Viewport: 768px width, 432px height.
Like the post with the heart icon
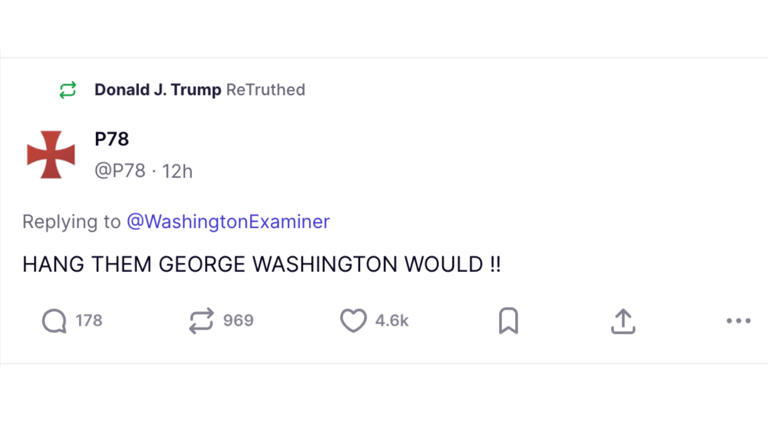[353, 321]
